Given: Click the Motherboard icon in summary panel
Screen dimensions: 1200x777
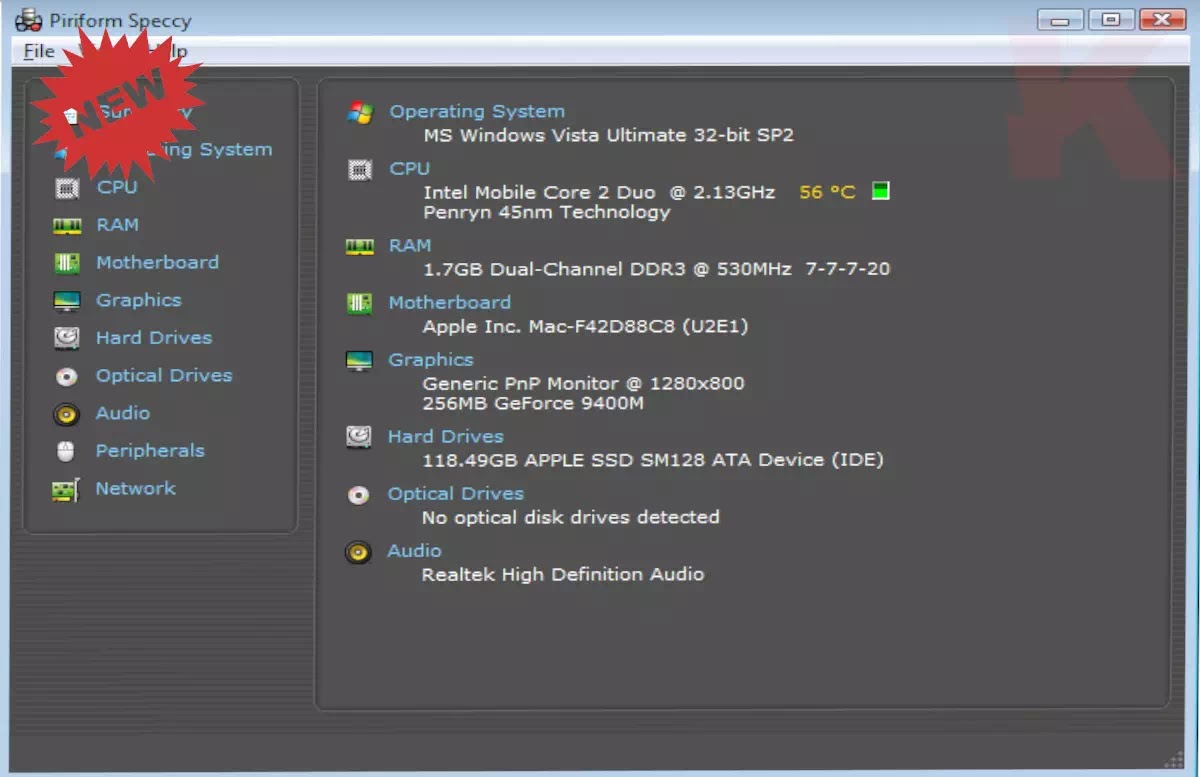Looking at the screenshot, I should (359, 304).
